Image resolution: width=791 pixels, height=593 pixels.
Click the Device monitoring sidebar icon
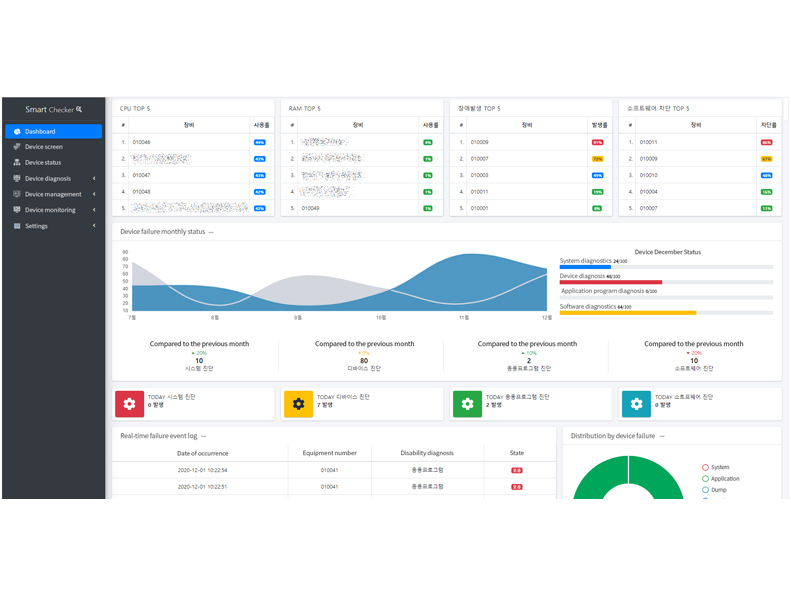[17, 210]
